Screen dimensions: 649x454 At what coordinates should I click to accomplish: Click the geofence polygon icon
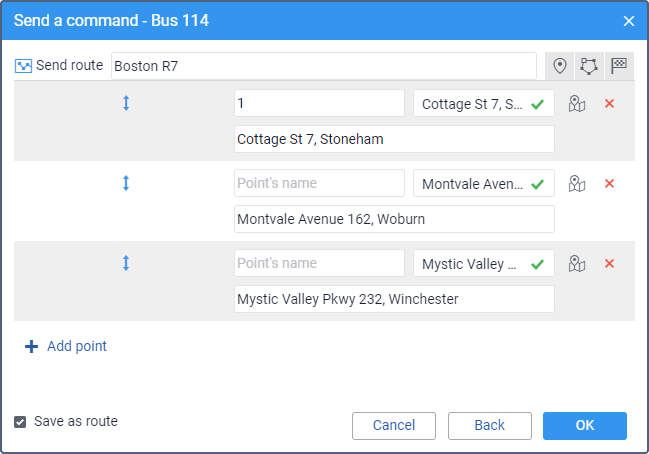(589, 66)
